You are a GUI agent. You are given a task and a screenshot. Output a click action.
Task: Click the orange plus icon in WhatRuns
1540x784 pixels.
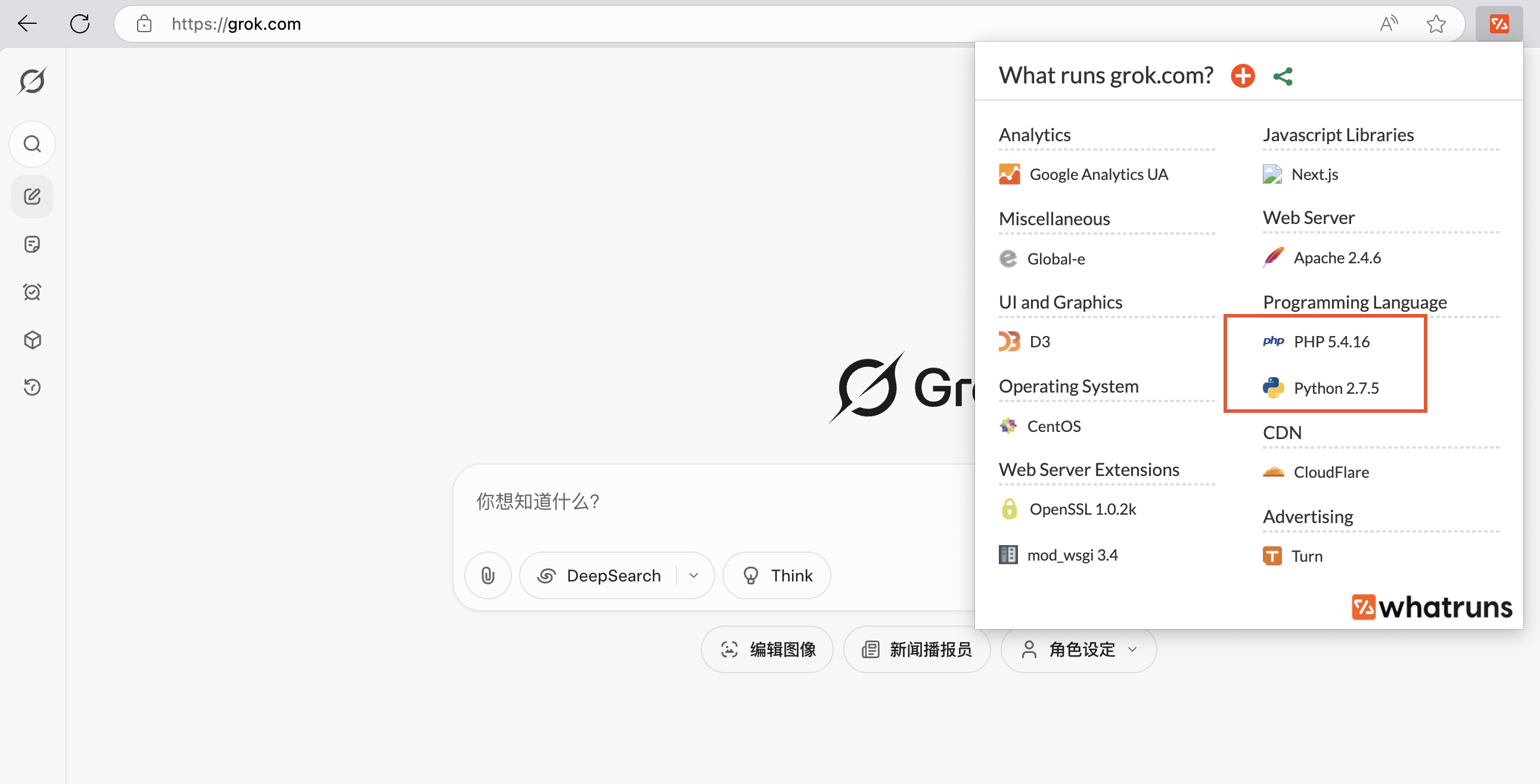point(1242,76)
